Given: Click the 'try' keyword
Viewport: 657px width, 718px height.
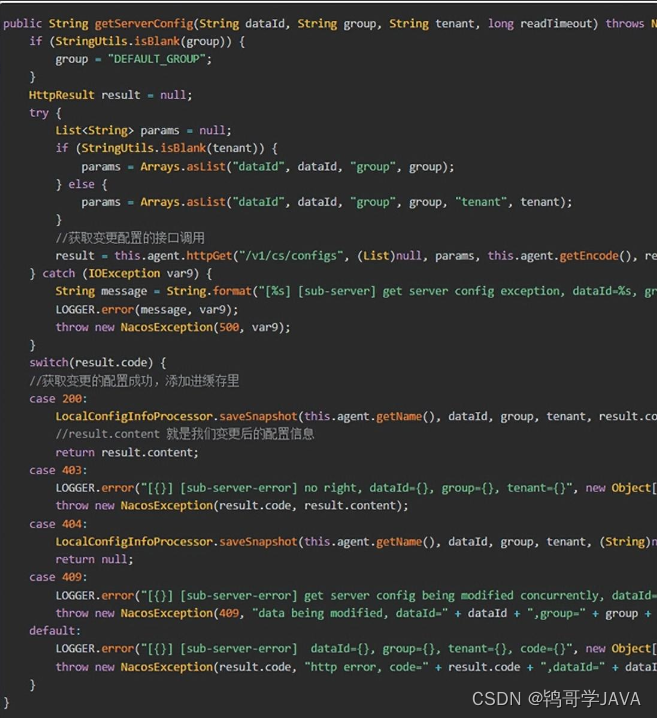Looking at the screenshot, I should (x=39, y=113).
